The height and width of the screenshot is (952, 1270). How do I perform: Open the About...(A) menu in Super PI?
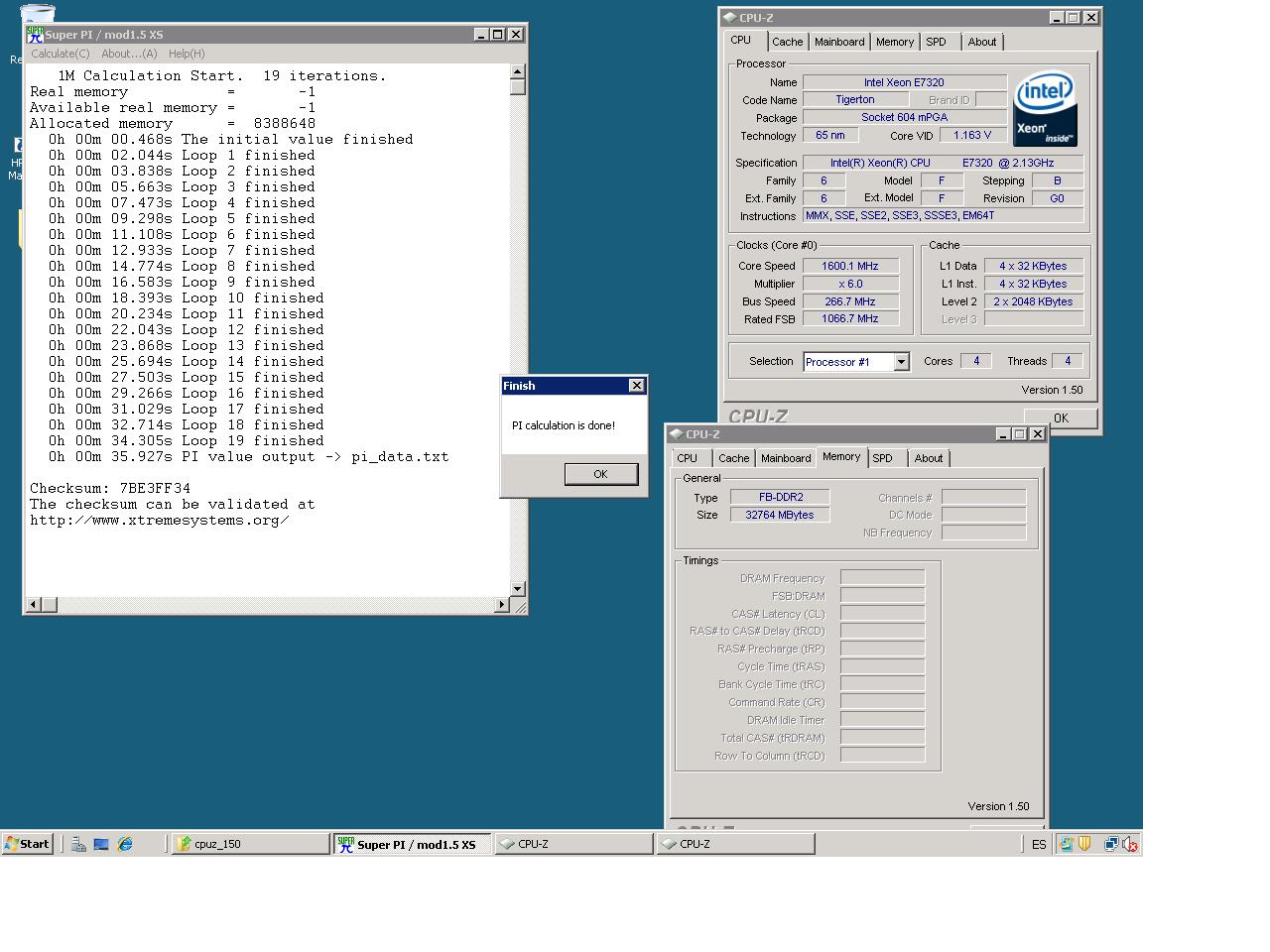tap(129, 54)
